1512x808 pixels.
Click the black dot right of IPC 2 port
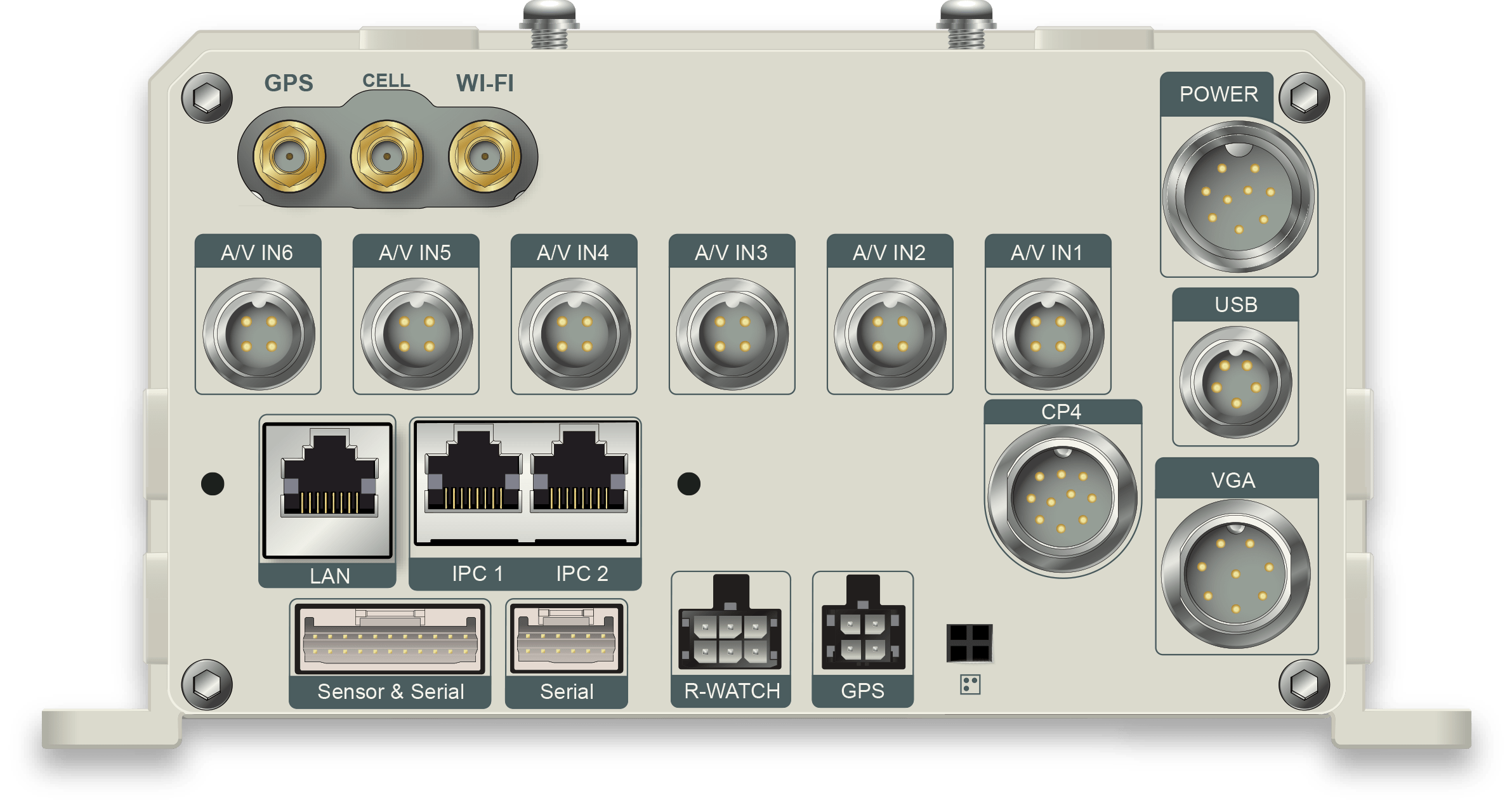[689, 484]
